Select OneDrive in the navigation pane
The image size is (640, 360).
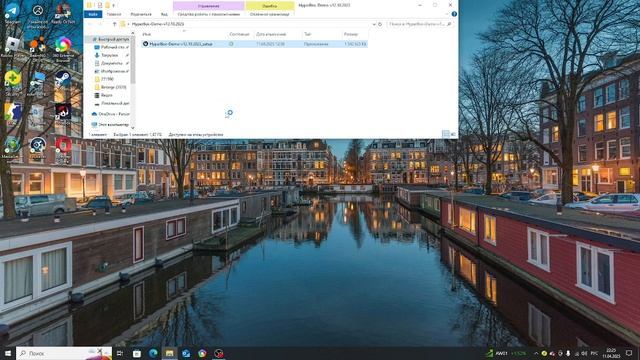point(110,114)
